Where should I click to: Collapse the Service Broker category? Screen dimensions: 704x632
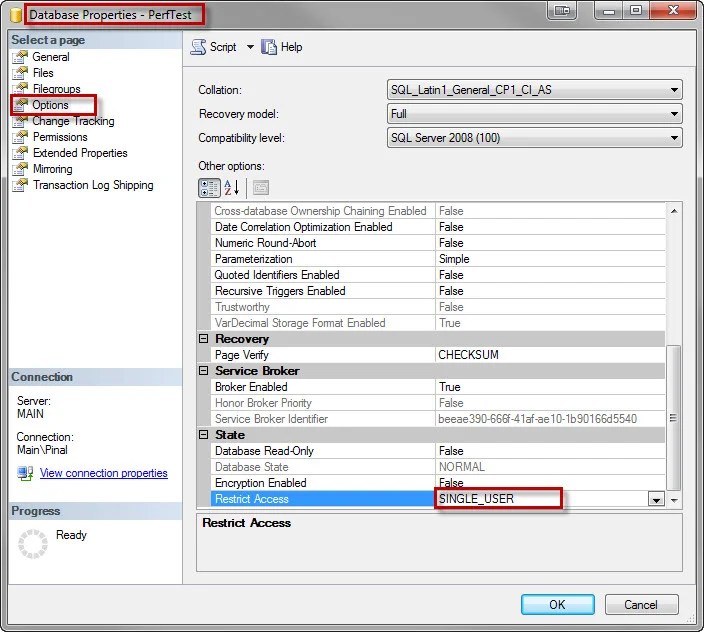click(203, 371)
